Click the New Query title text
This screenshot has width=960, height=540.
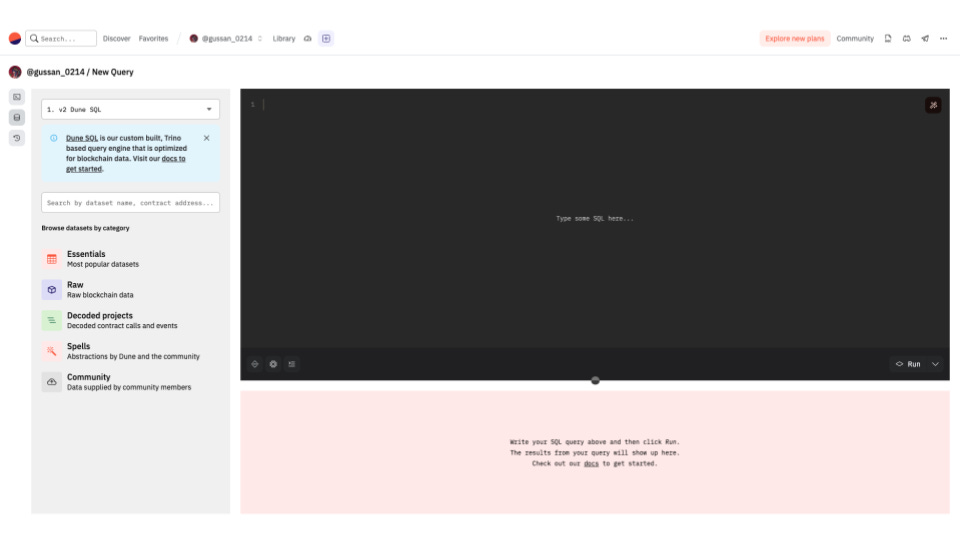(113, 72)
